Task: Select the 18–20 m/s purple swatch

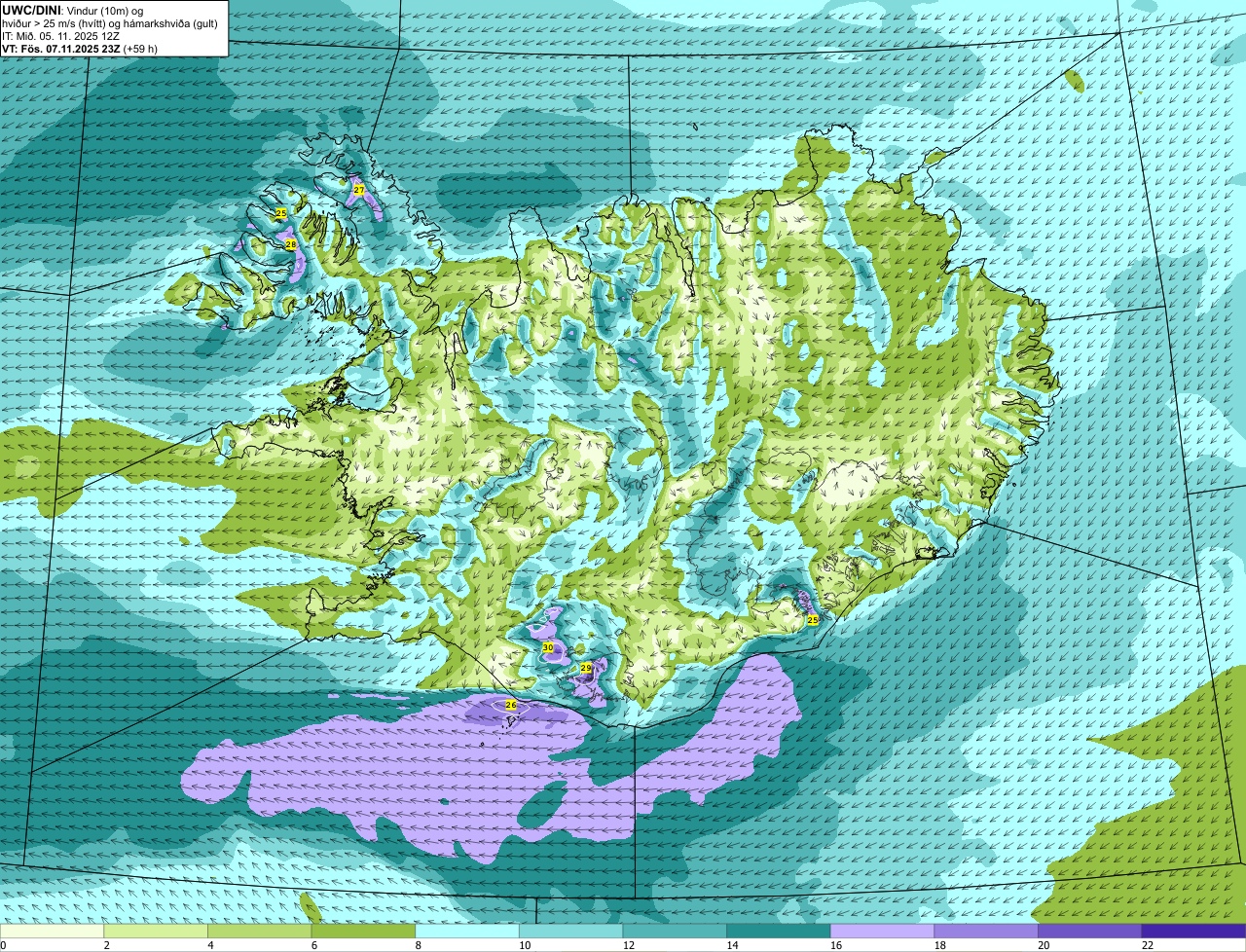Action: [986, 931]
